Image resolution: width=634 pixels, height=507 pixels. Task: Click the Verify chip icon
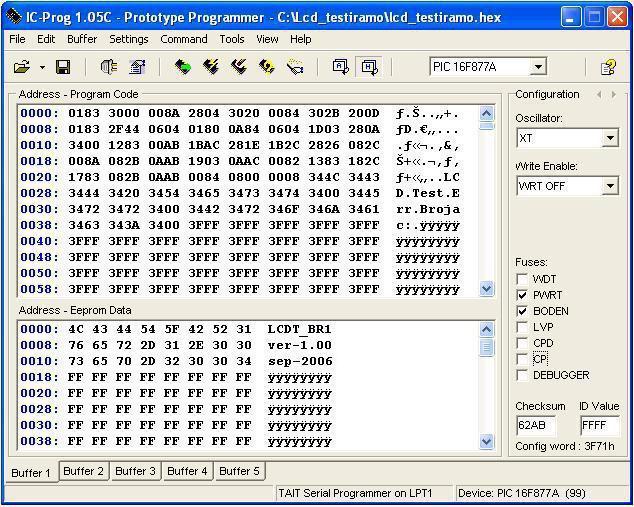(267, 67)
